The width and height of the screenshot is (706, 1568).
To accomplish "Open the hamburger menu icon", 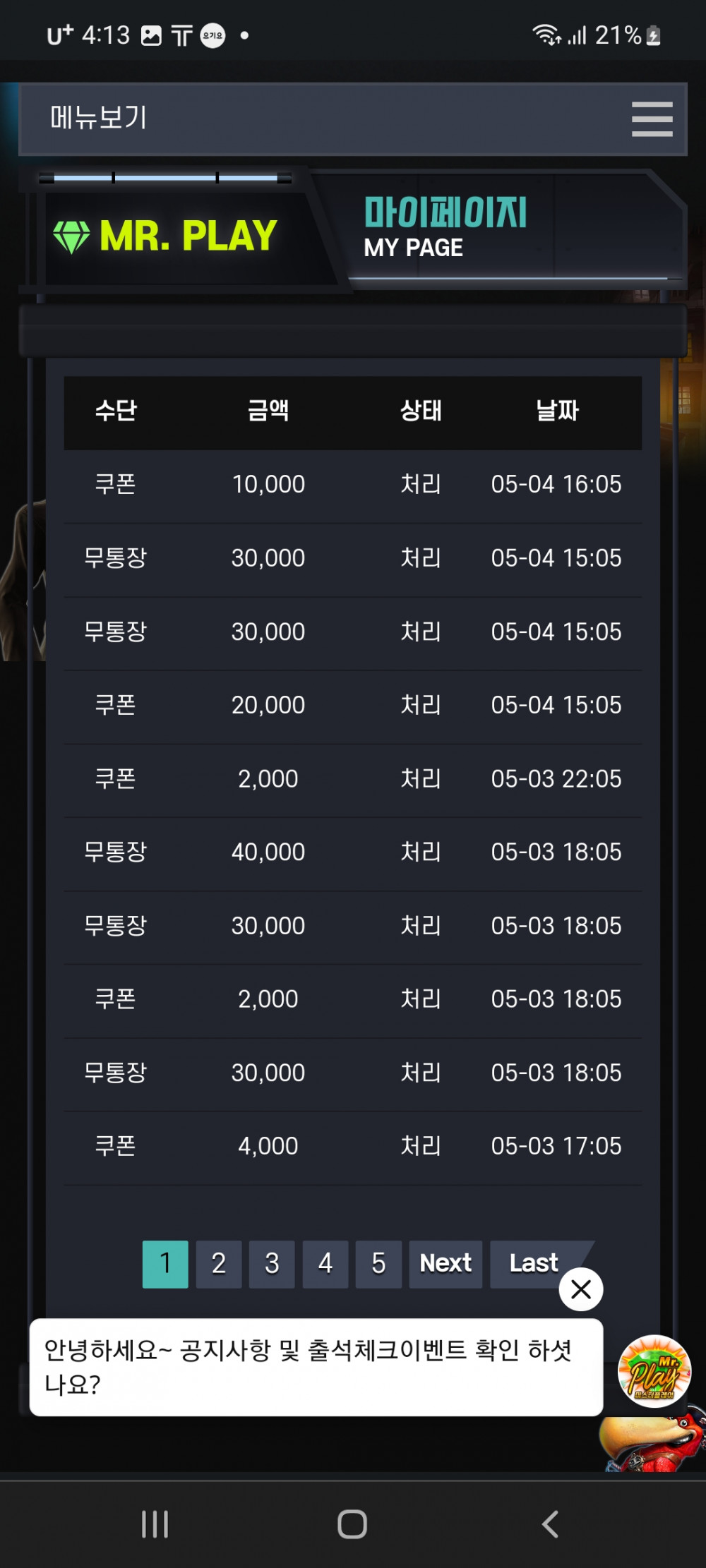I will [652, 119].
